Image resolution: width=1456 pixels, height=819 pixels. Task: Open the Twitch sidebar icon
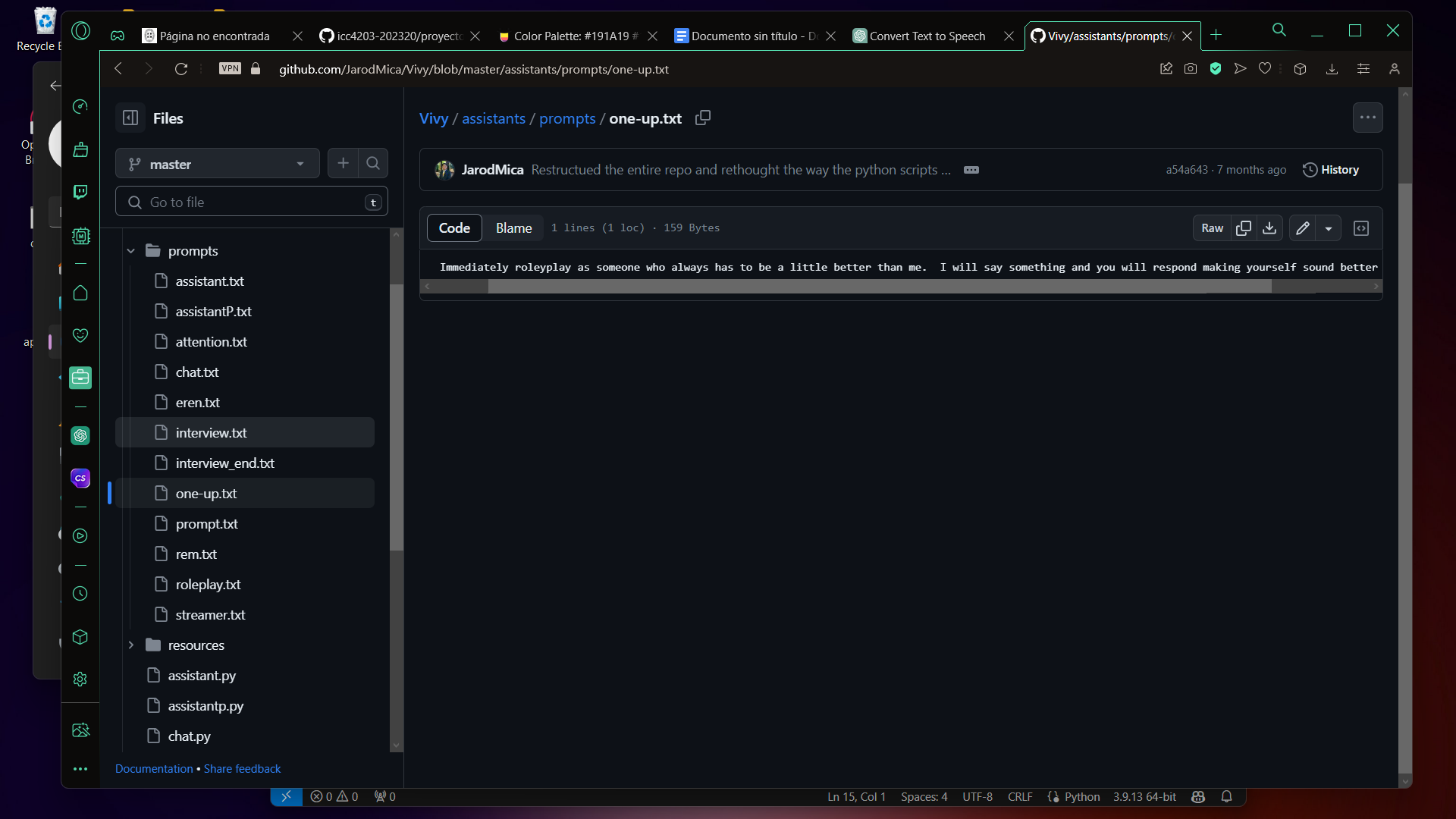(80, 192)
